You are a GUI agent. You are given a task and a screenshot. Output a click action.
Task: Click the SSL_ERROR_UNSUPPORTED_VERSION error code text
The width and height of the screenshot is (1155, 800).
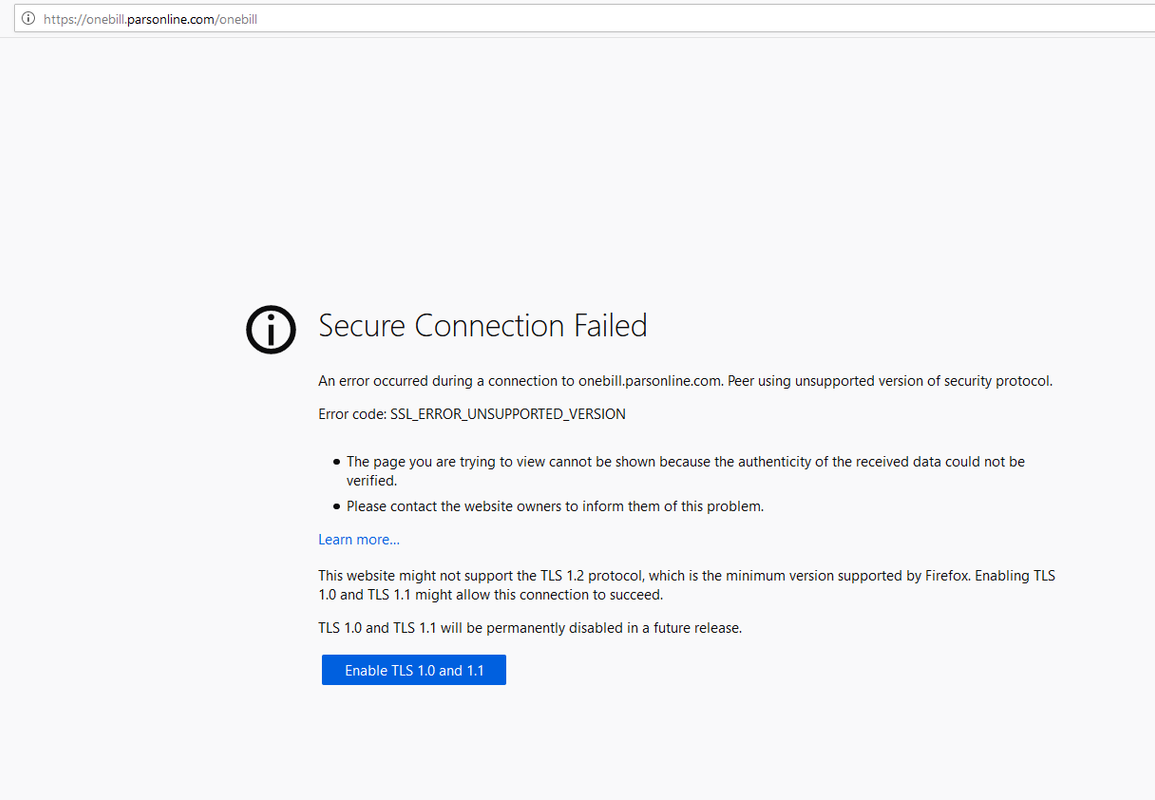(x=508, y=414)
